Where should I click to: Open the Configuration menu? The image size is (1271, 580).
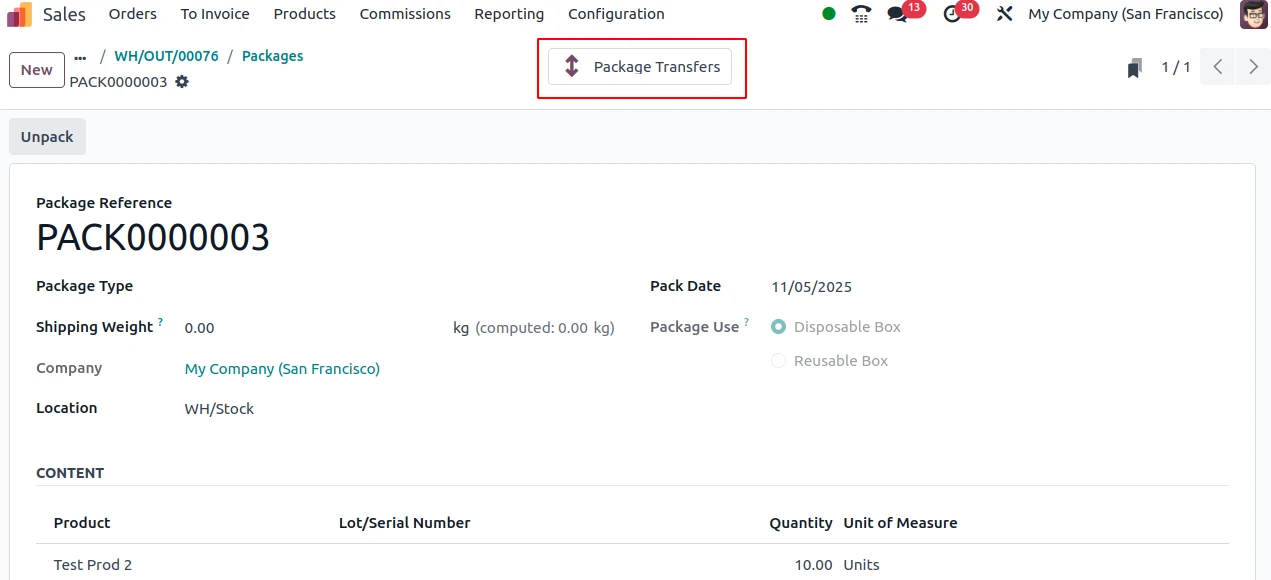click(x=616, y=14)
